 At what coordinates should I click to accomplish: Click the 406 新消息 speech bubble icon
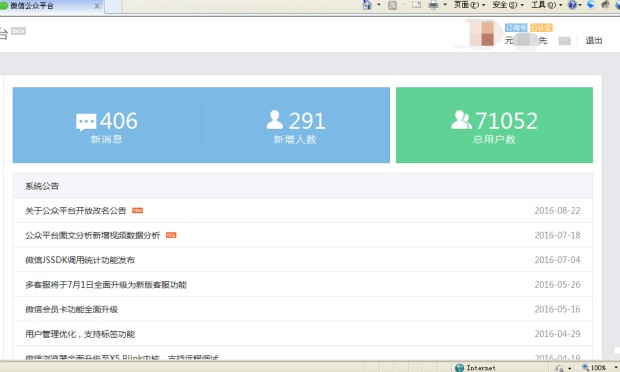(x=86, y=123)
